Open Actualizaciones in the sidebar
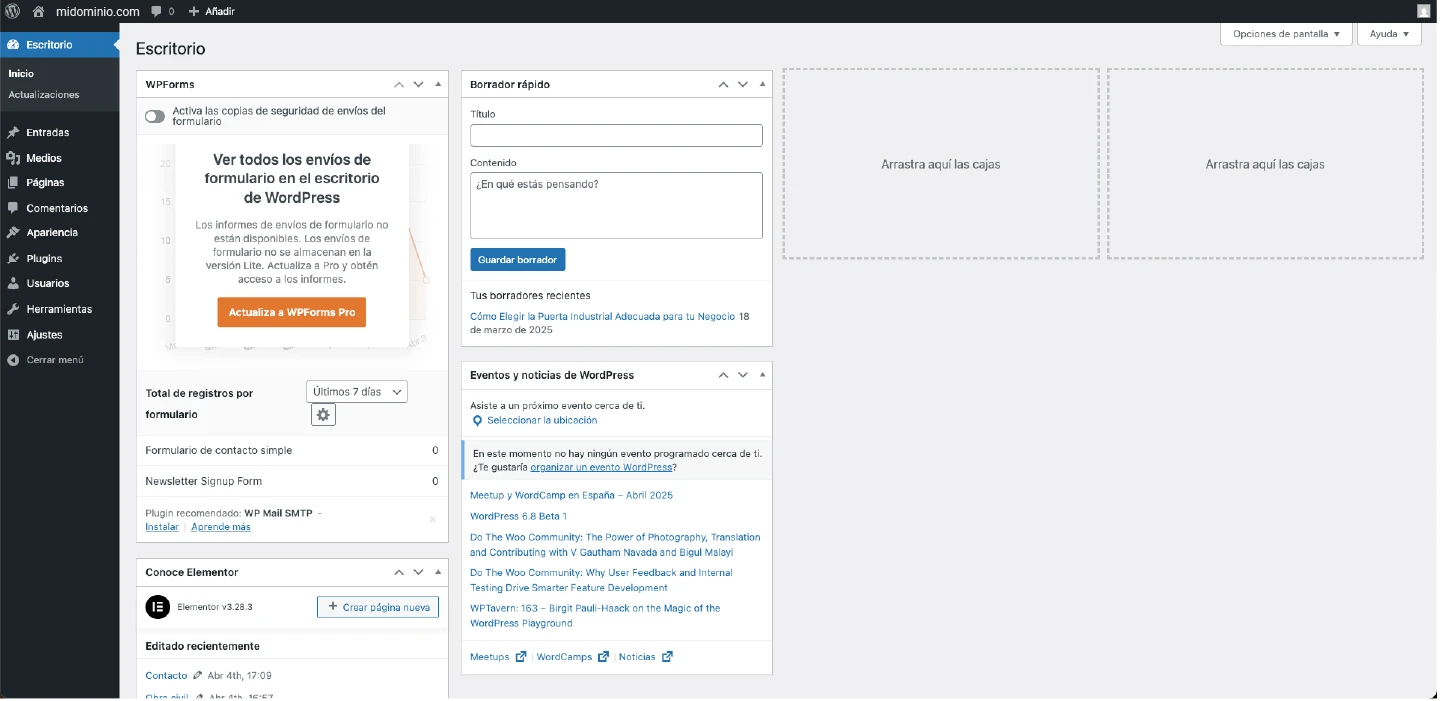The width and height of the screenshot is (1440, 701). [x=44, y=95]
